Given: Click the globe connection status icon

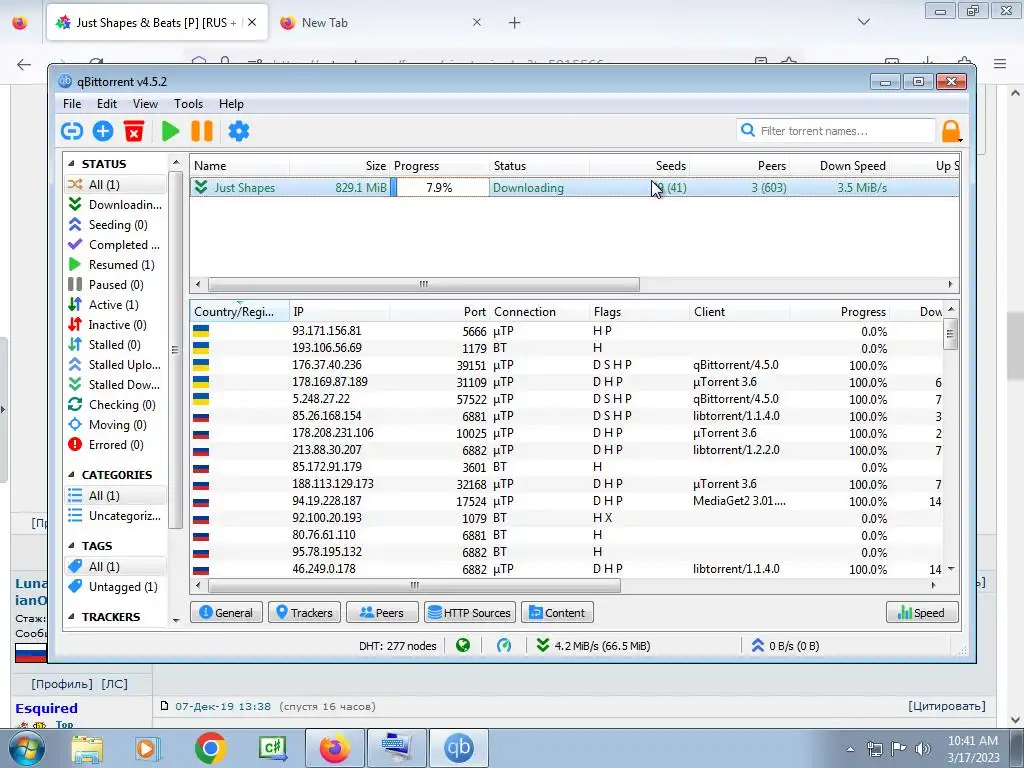Looking at the screenshot, I should pyautogui.click(x=463, y=646).
